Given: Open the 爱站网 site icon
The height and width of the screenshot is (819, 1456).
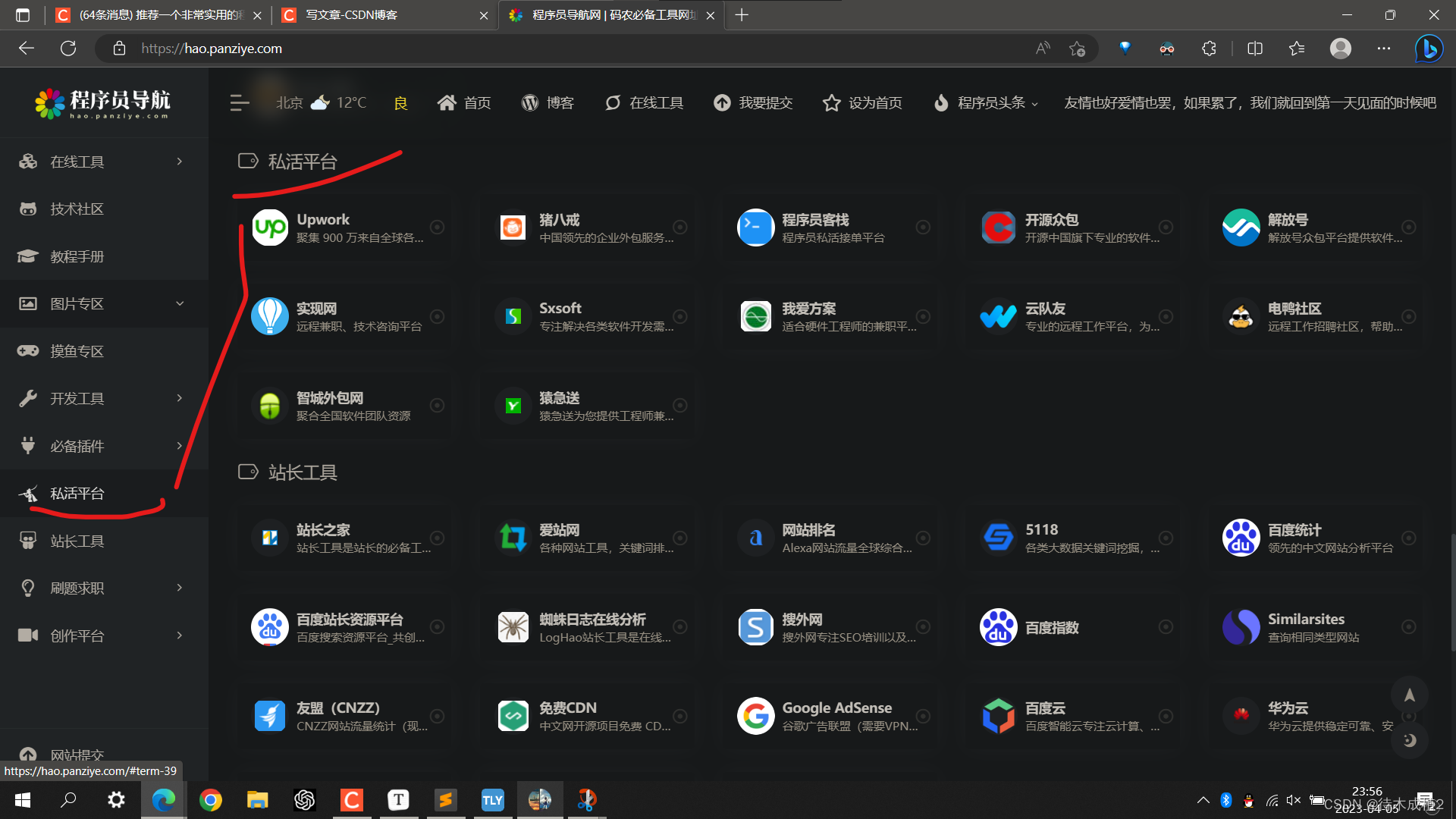Looking at the screenshot, I should pos(513,538).
